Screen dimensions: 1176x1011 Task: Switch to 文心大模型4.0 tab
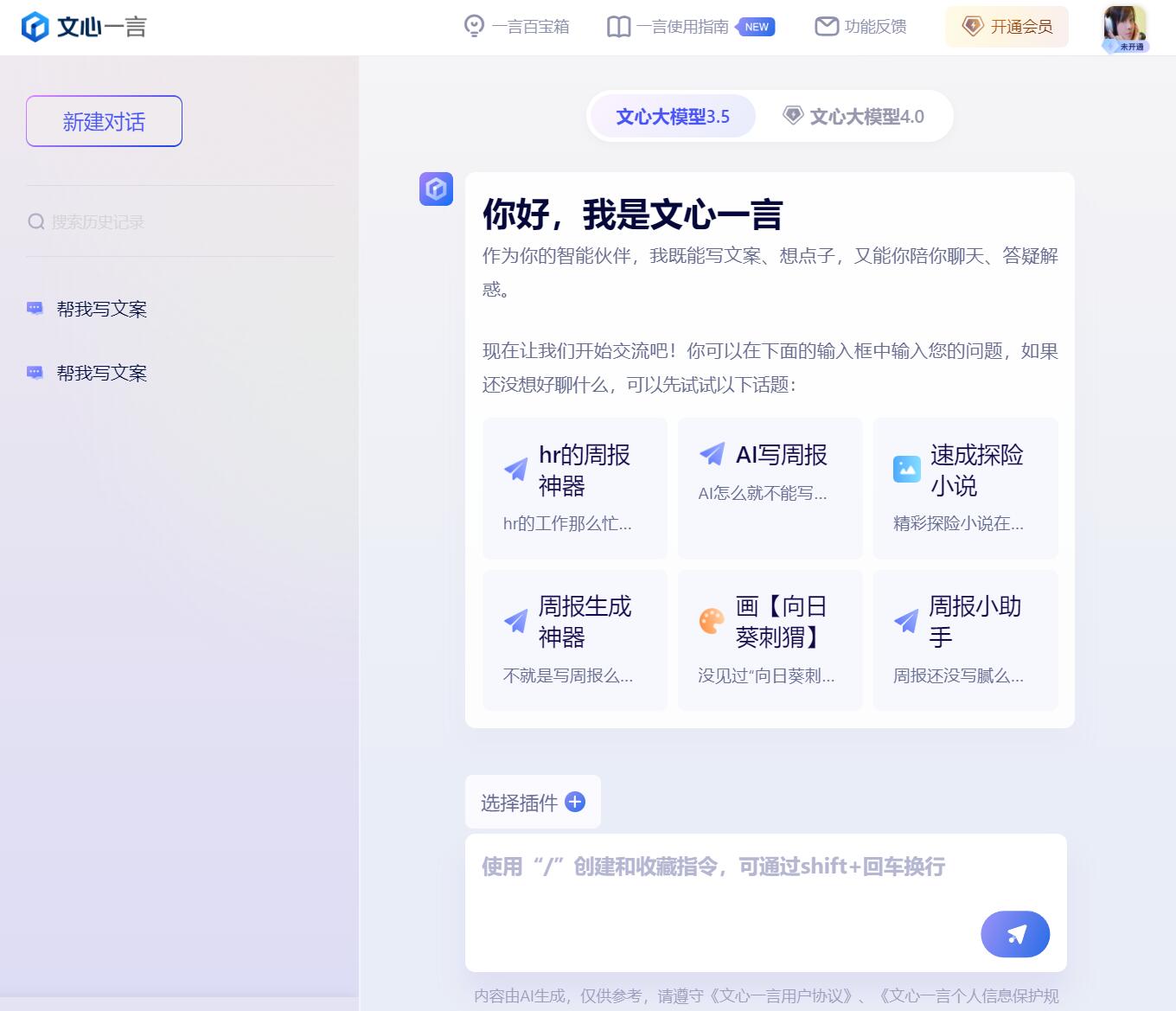853,116
